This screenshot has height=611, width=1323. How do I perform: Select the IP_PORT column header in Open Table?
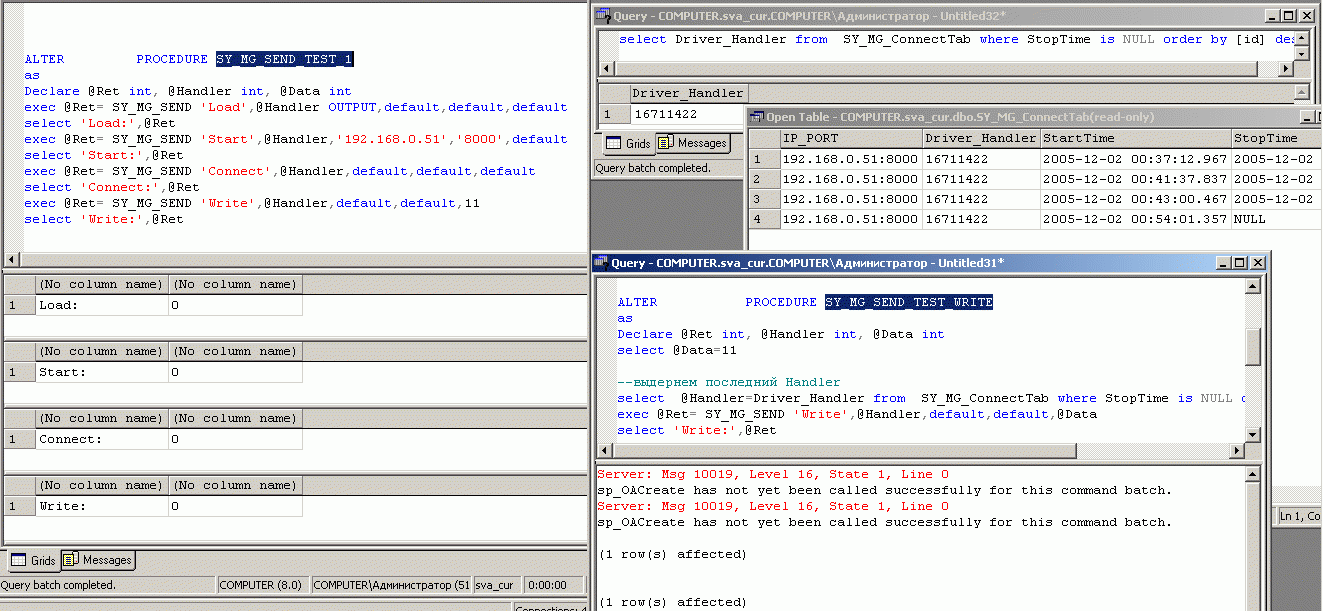(850, 138)
